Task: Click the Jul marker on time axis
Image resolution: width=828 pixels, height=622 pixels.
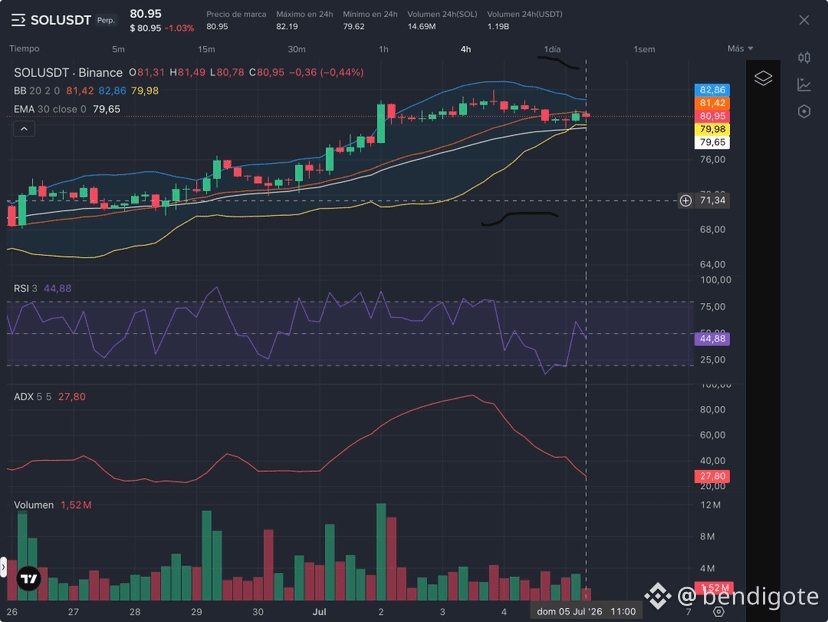Action: [319, 612]
